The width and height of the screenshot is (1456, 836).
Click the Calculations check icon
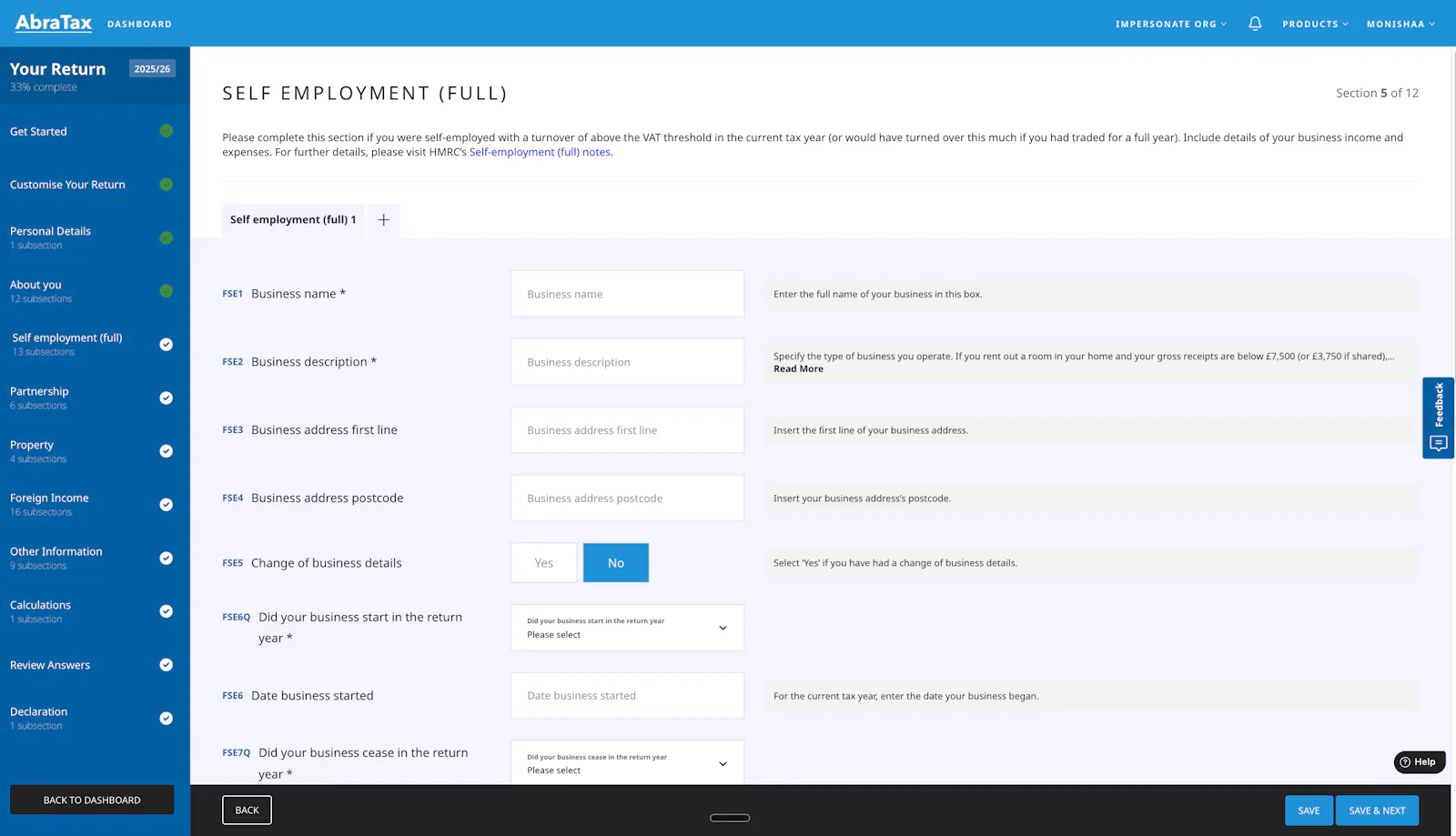[x=166, y=611]
